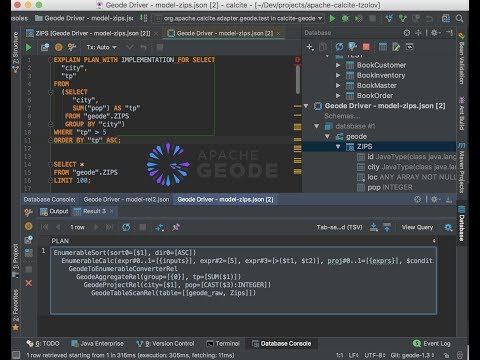Collapse the geode schema node
The width and height of the screenshot is (480, 360).
[x=327, y=136]
